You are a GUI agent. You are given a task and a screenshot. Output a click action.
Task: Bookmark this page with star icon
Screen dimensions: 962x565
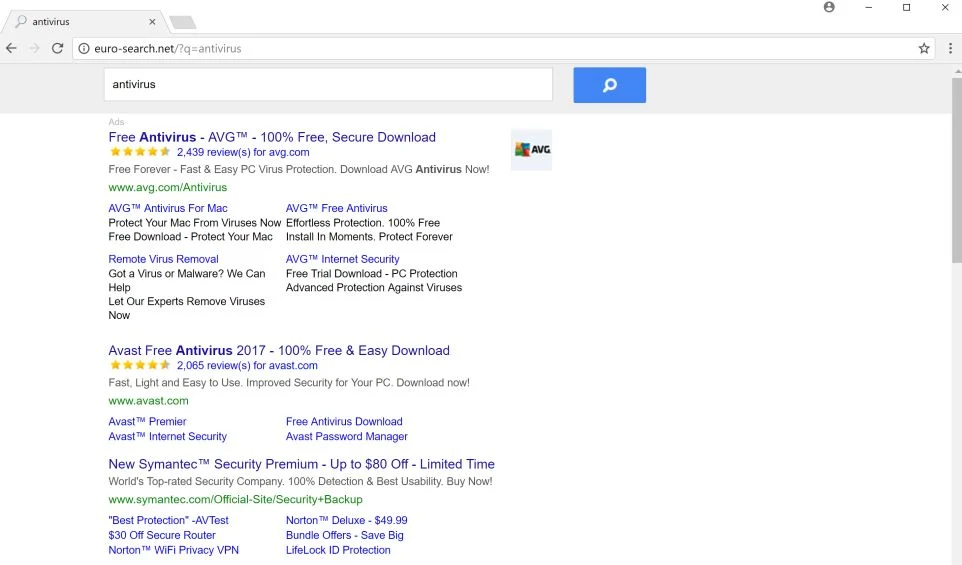pos(924,48)
